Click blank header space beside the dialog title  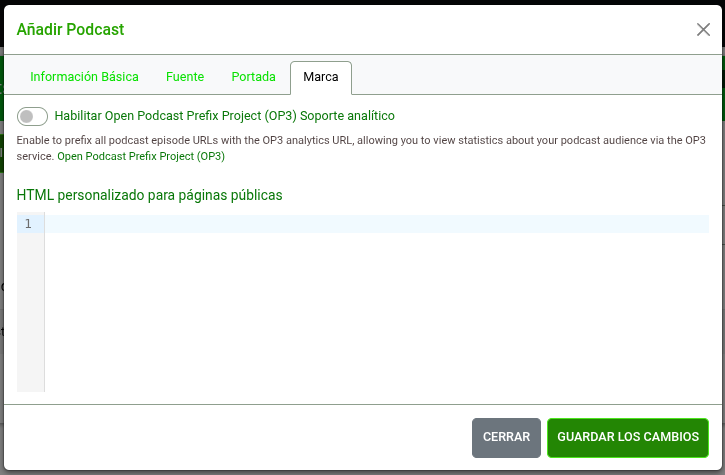[400, 29]
